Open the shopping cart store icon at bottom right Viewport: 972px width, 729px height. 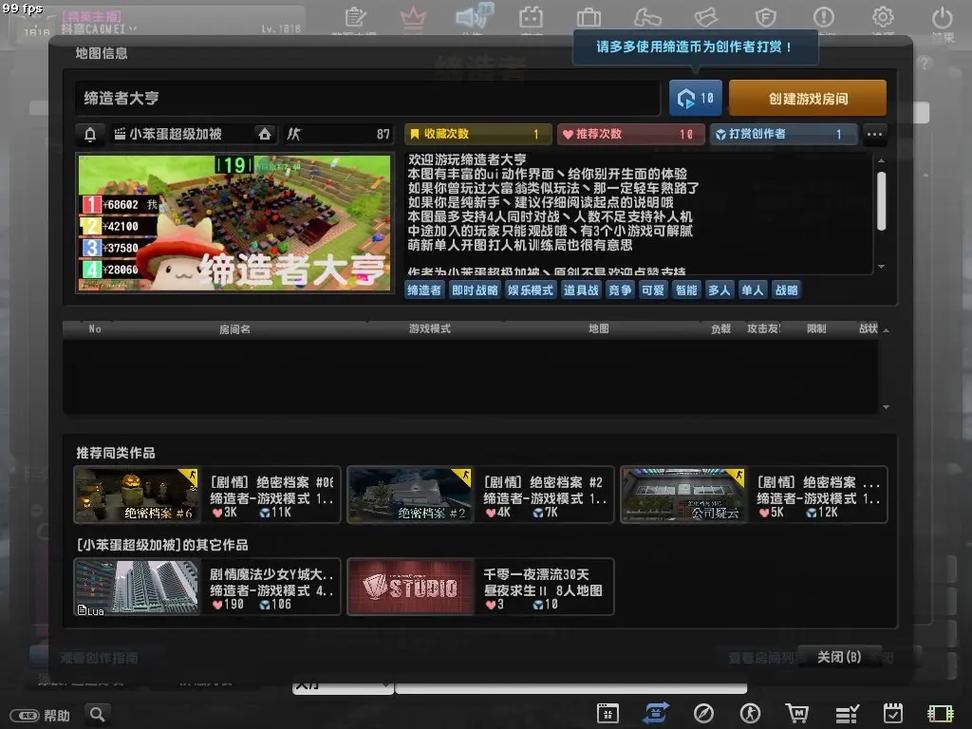pos(797,712)
